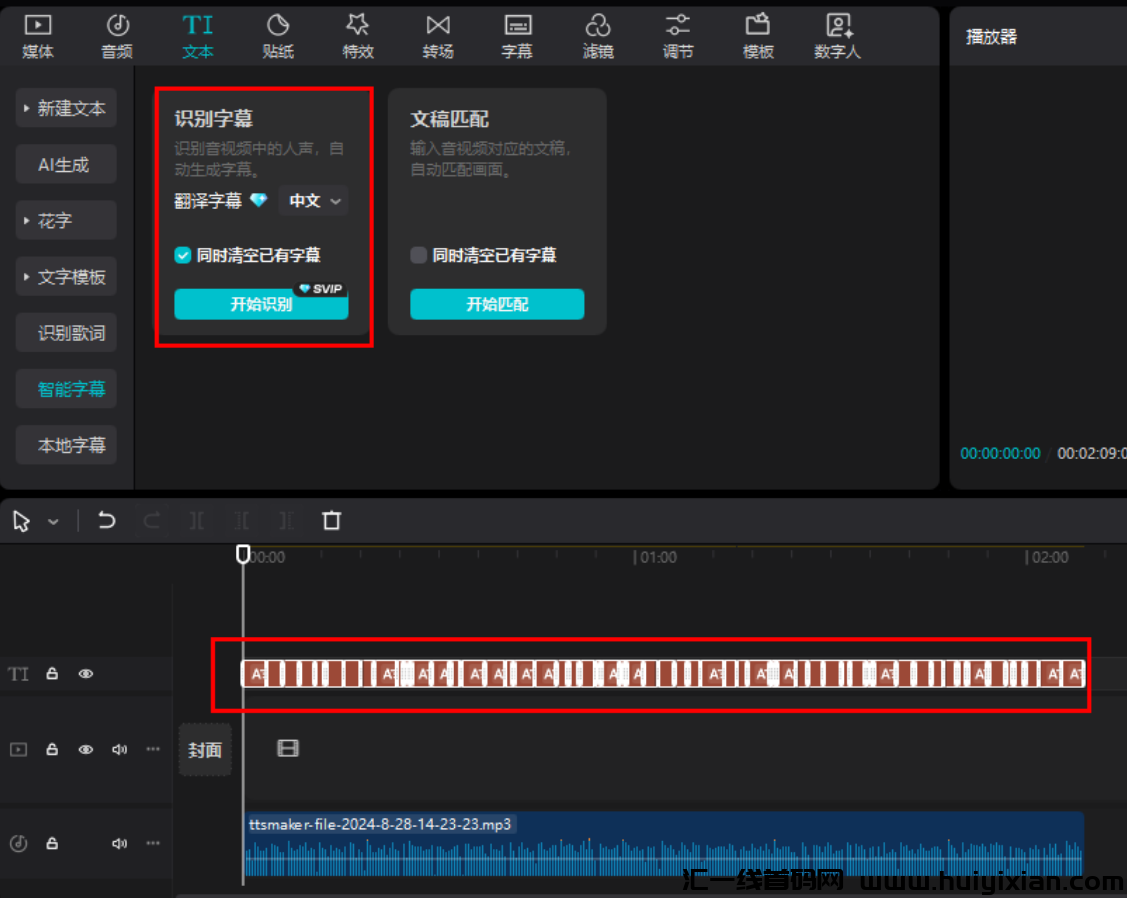Open the 中文 translation language dropdown
Screen dimensions: 1127x898
(314, 201)
